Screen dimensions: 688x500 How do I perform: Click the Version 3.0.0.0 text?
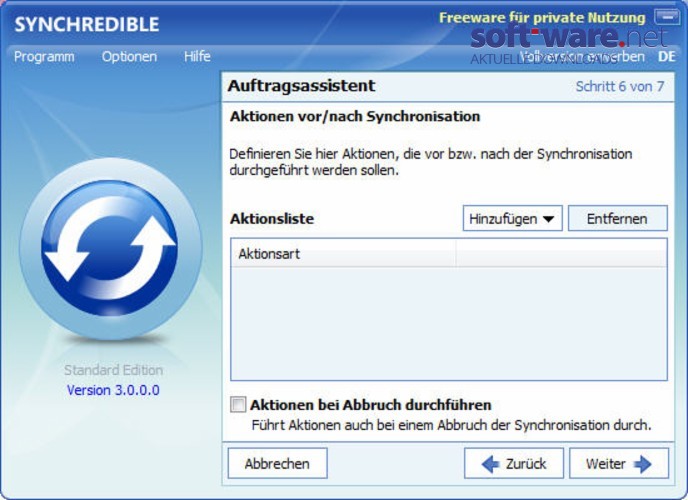click(113, 390)
